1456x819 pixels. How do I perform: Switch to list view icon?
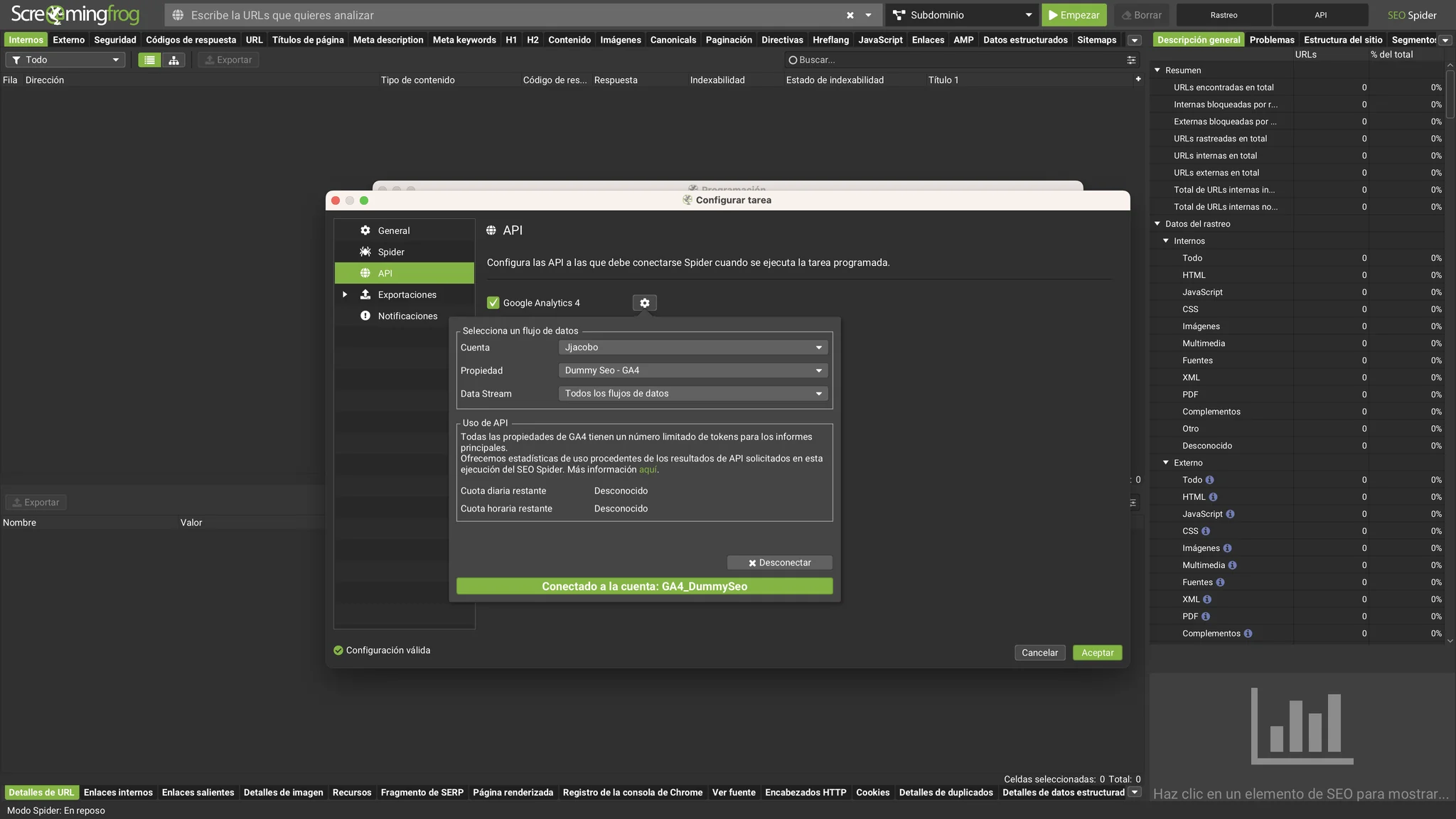(x=149, y=60)
